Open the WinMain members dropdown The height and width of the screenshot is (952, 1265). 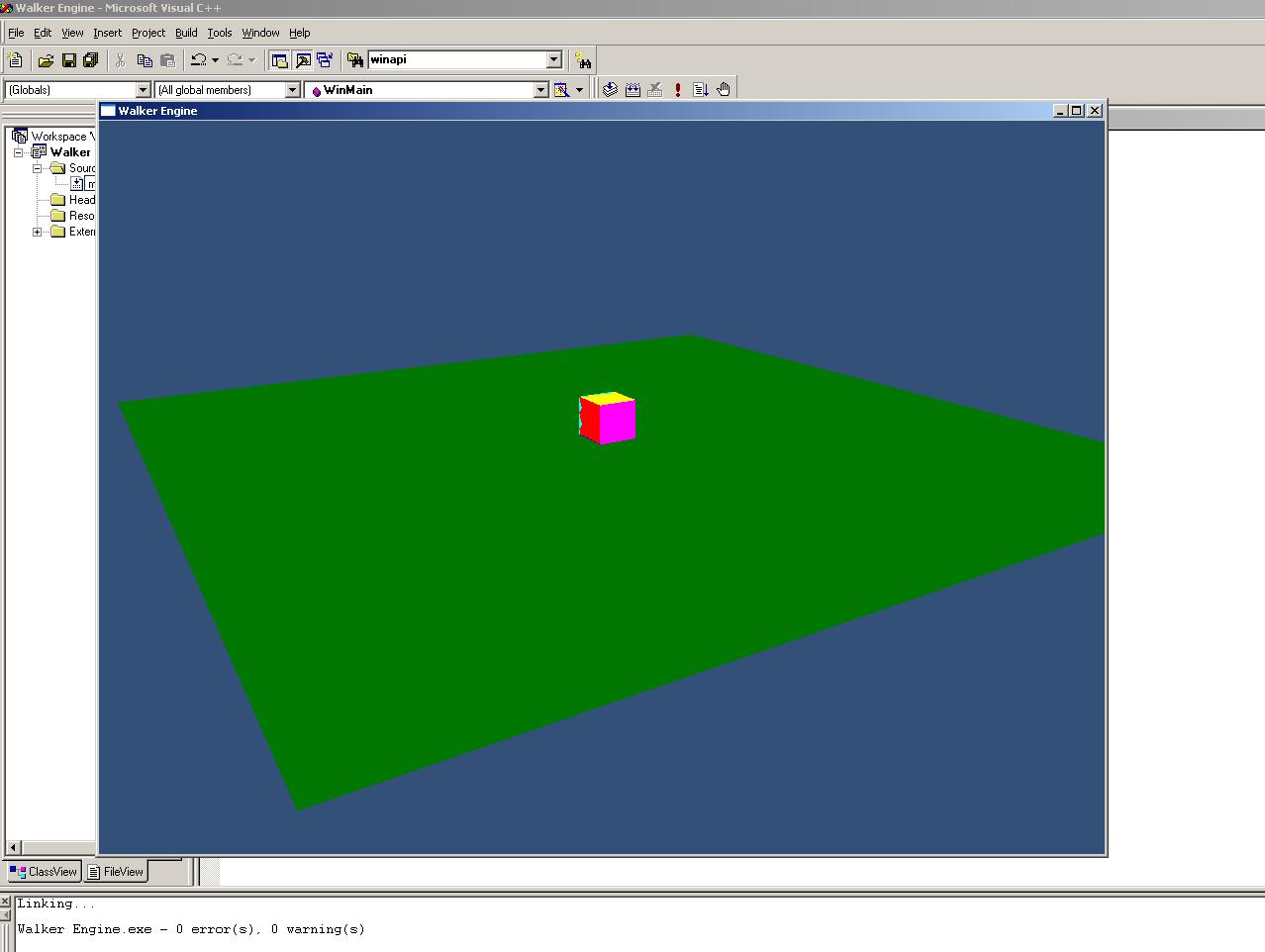point(540,90)
